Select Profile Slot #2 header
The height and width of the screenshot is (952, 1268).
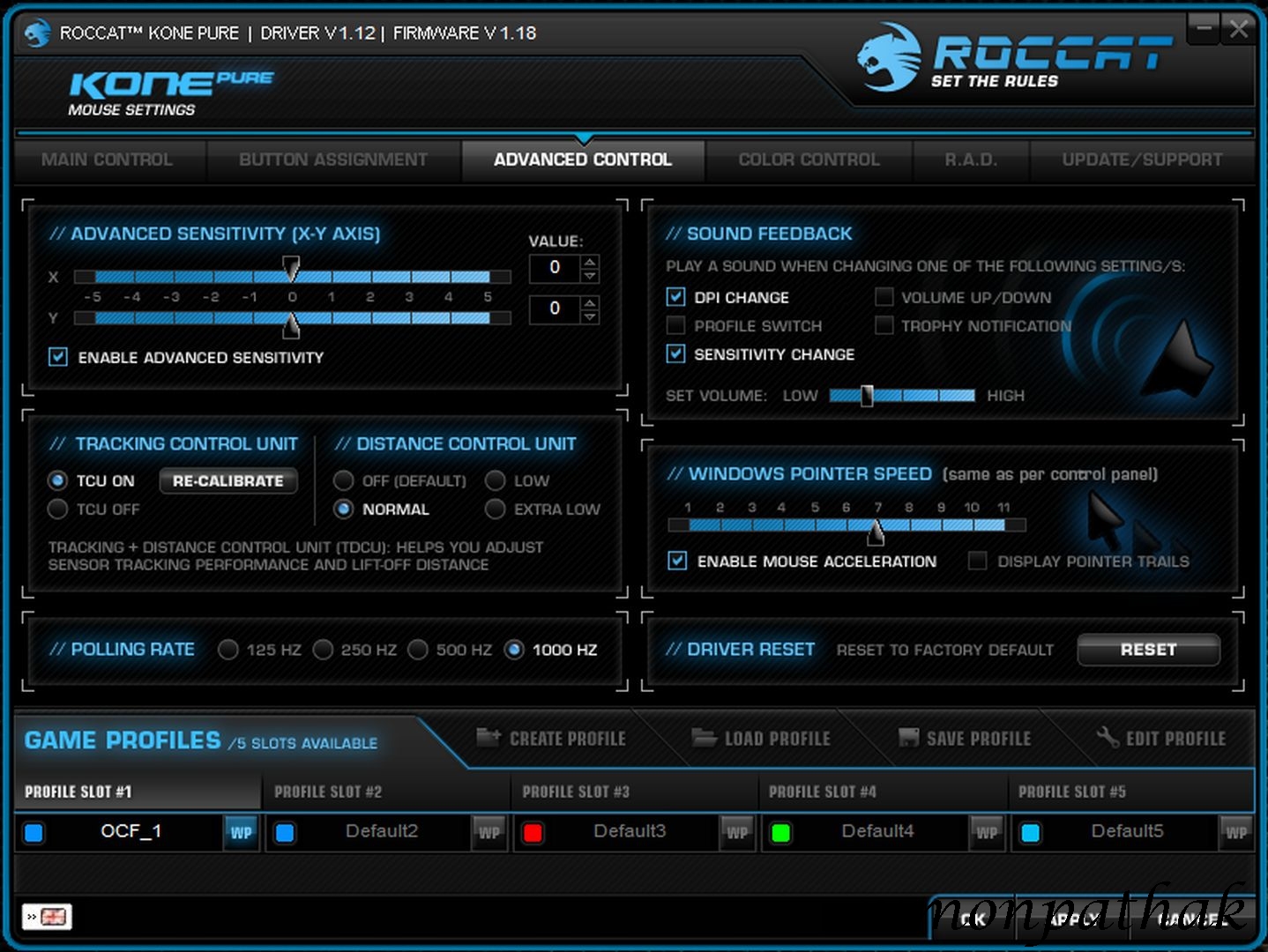coord(386,792)
